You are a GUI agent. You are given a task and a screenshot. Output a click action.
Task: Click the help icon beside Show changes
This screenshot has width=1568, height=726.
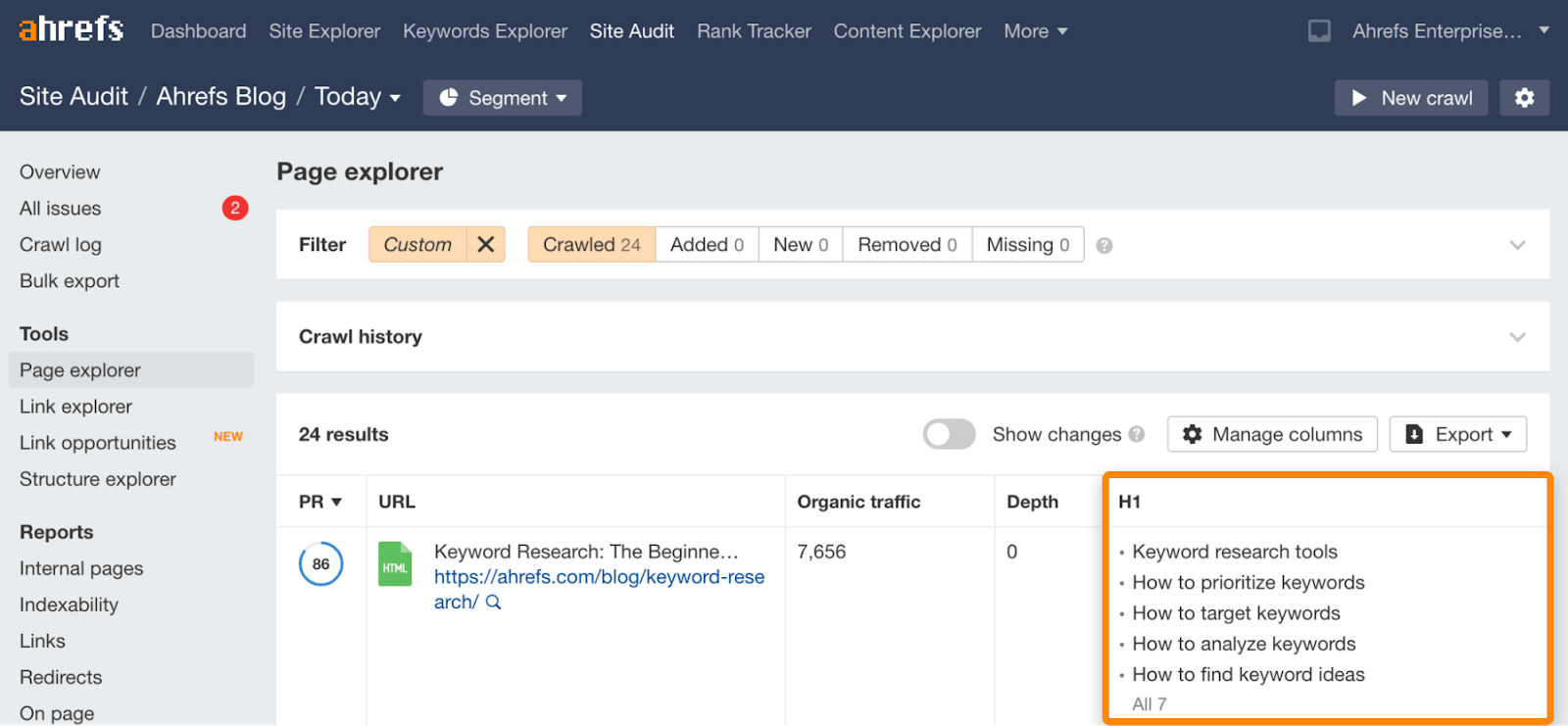pos(1137,434)
